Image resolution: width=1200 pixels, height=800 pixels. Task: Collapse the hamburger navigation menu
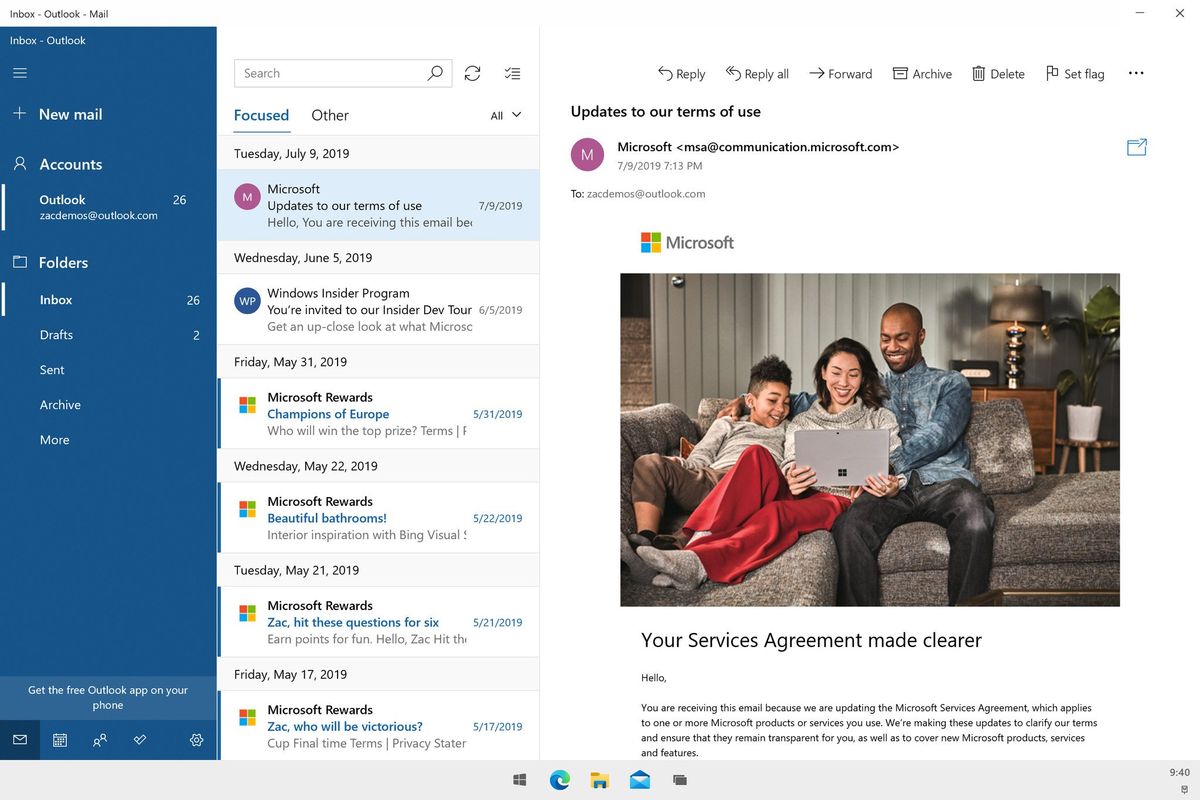pos(20,73)
